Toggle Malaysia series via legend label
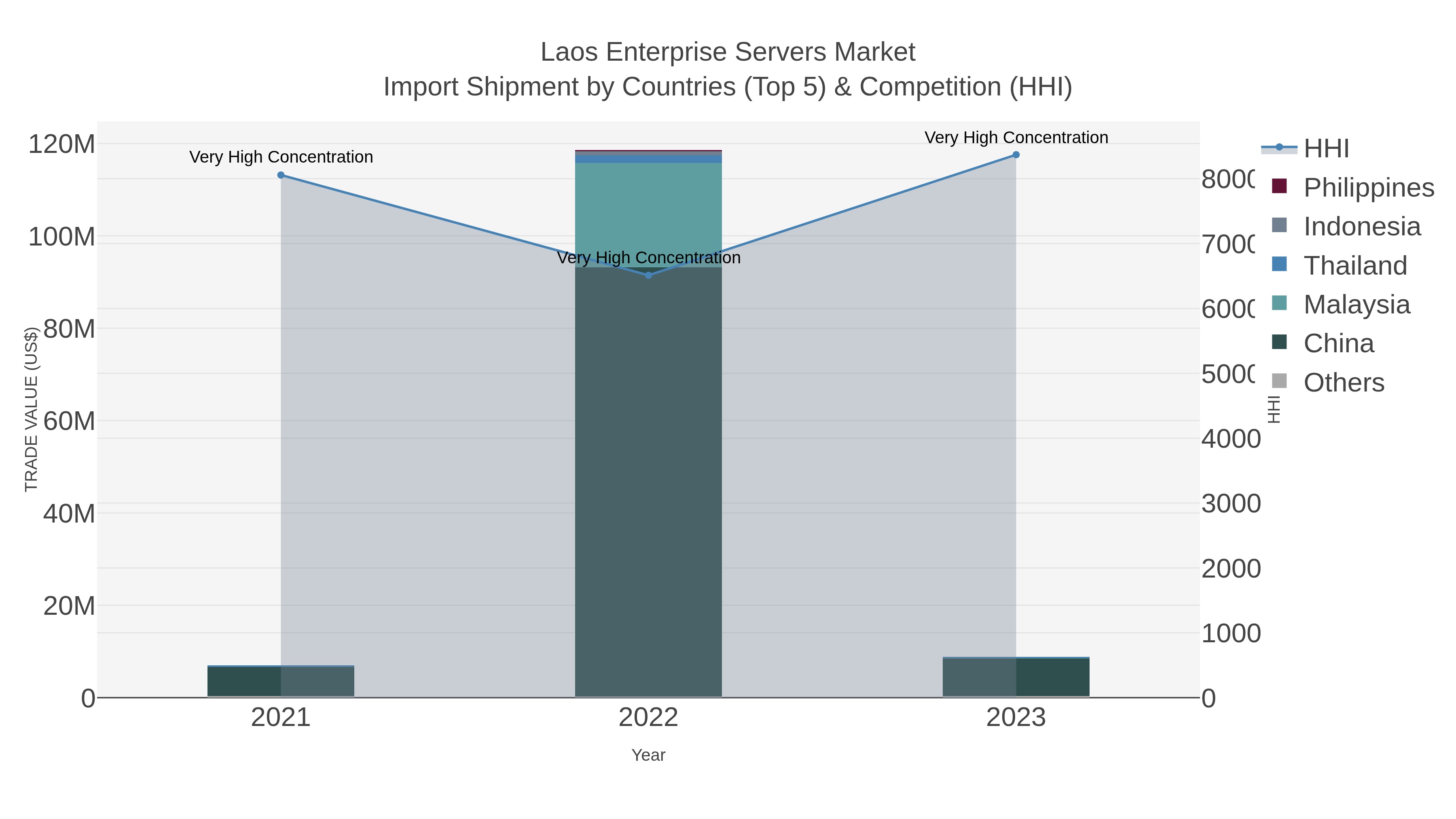The width and height of the screenshot is (1456, 819). (x=1357, y=305)
